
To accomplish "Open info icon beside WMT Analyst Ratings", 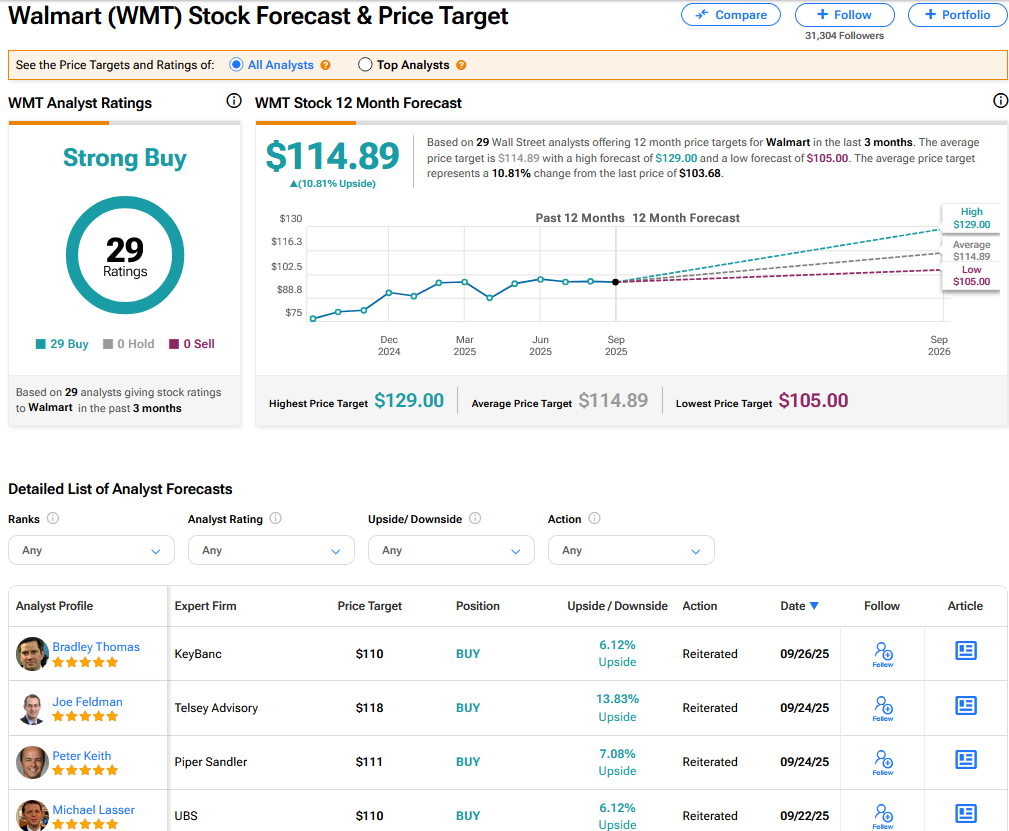I will point(234,101).
